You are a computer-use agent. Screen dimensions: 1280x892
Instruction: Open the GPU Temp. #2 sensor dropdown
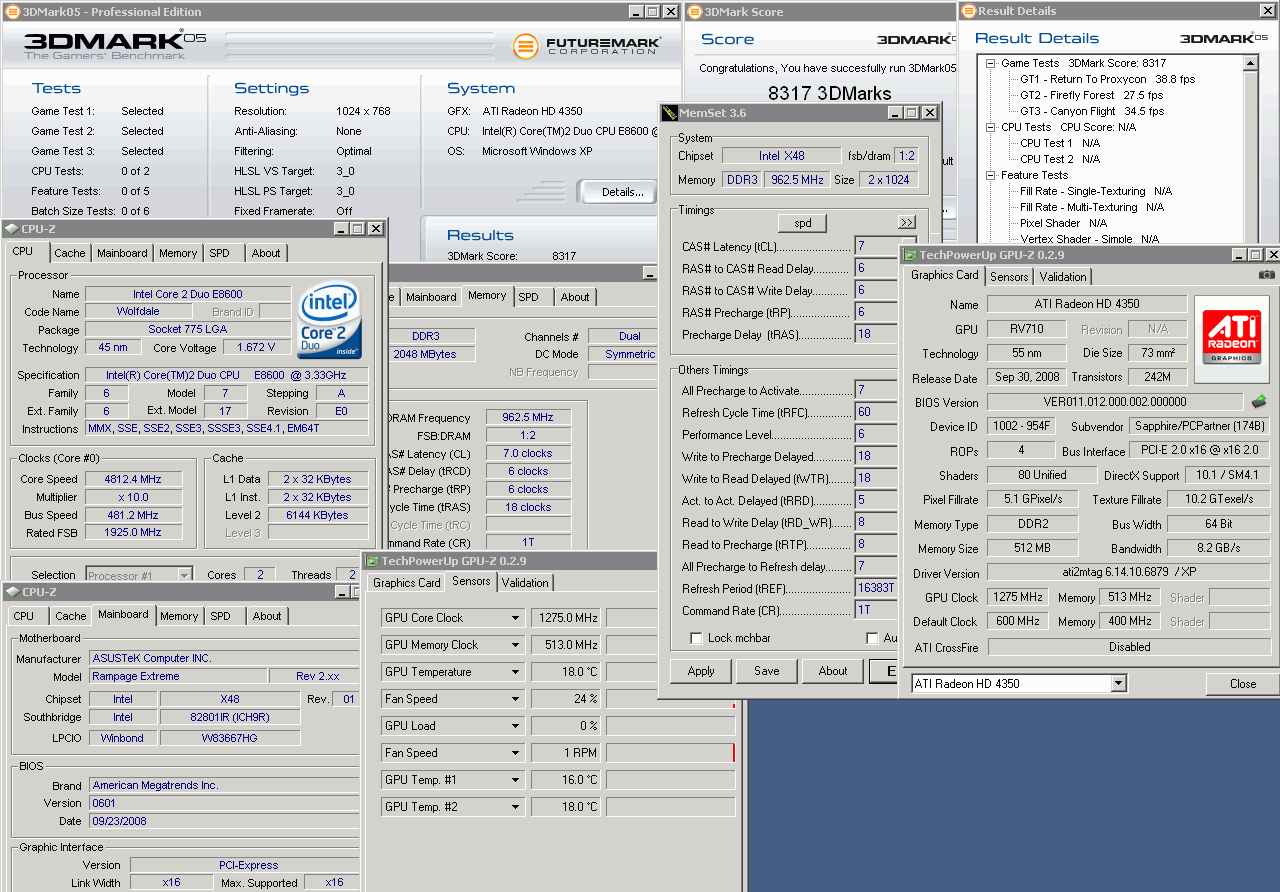pyautogui.click(x=516, y=807)
